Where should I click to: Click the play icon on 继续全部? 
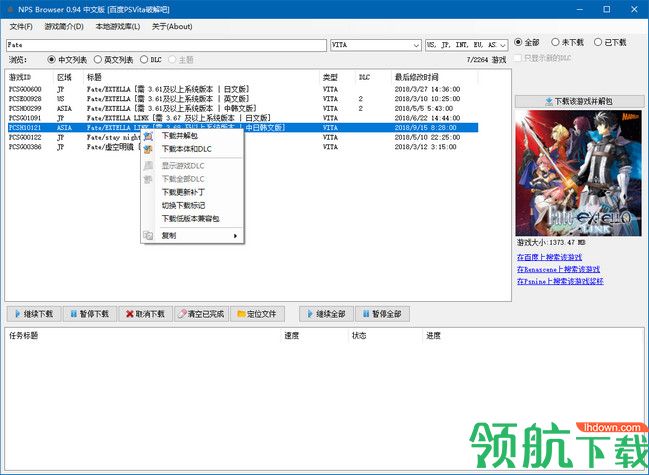tap(310, 314)
